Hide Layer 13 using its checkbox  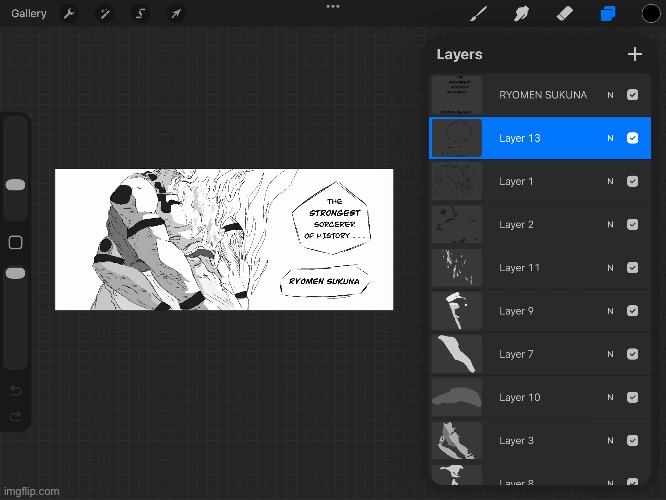[632, 138]
